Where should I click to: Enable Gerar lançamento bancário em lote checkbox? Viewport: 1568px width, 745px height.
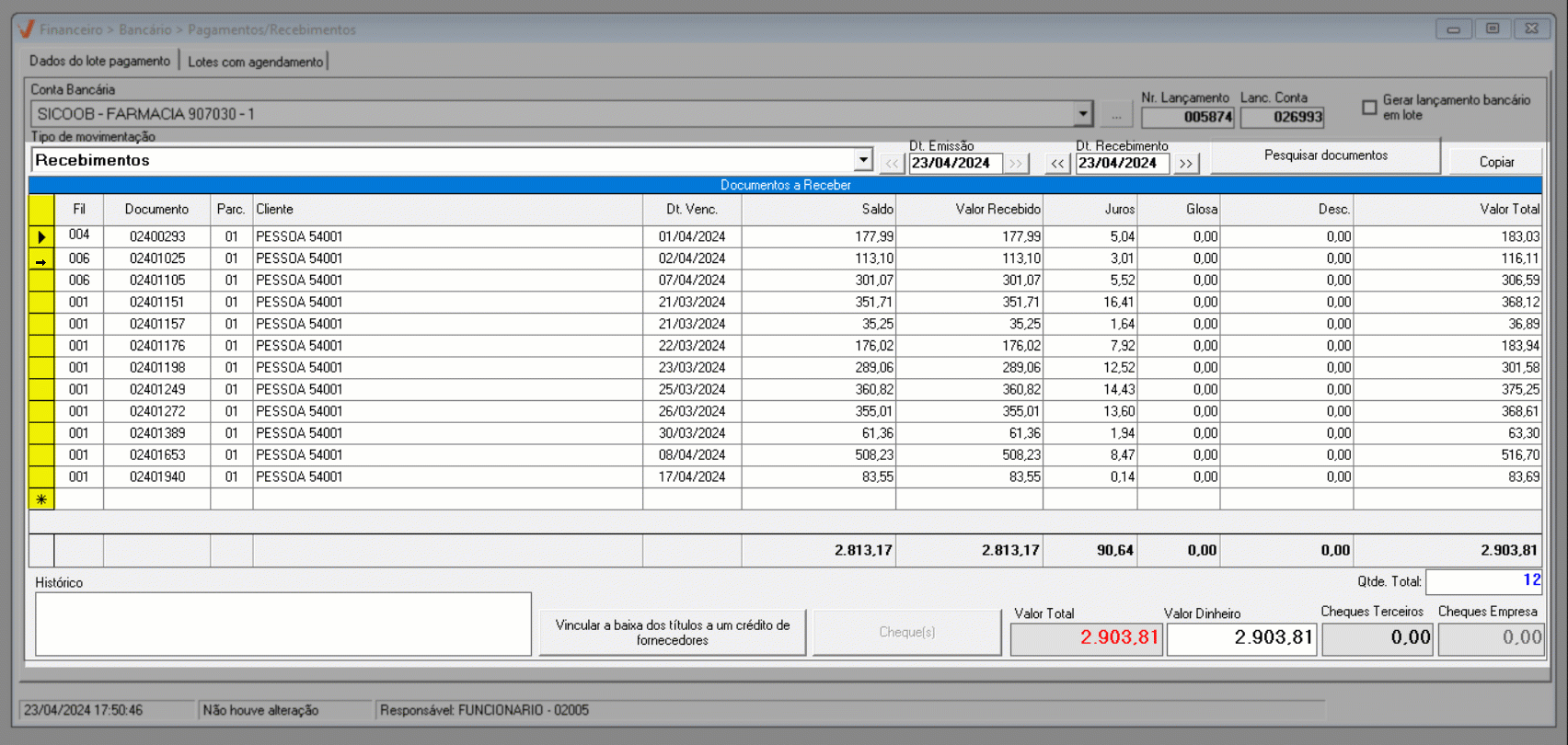pos(1369,108)
